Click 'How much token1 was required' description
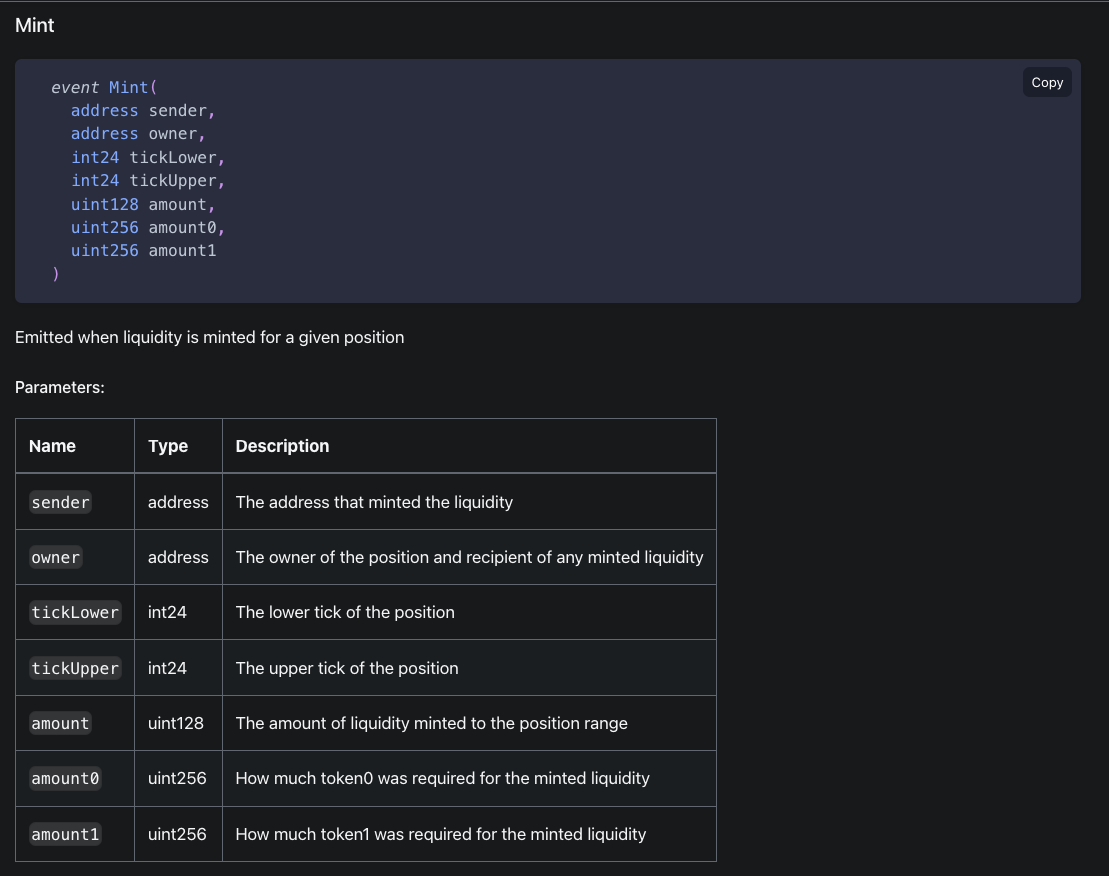Image resolution: width=1109 pixels, height=876 pixels. click(441, 834)
